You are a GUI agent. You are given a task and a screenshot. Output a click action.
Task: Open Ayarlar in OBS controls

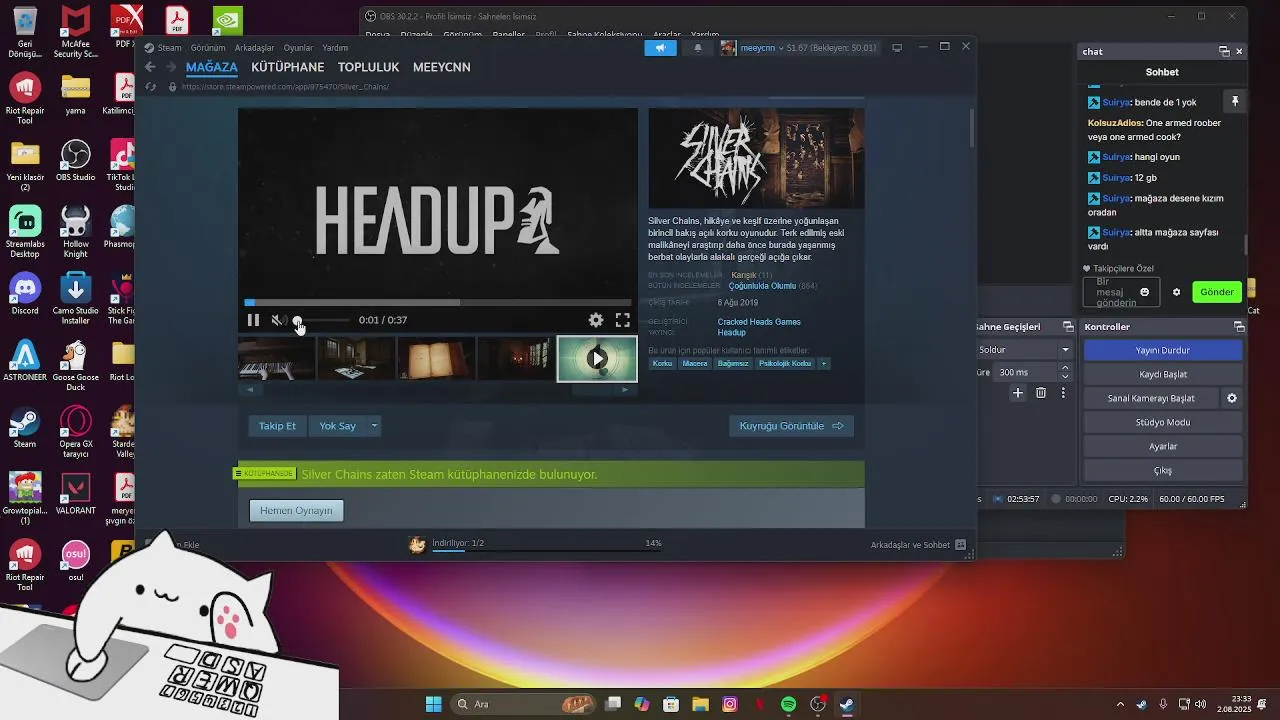point(1163,446)
